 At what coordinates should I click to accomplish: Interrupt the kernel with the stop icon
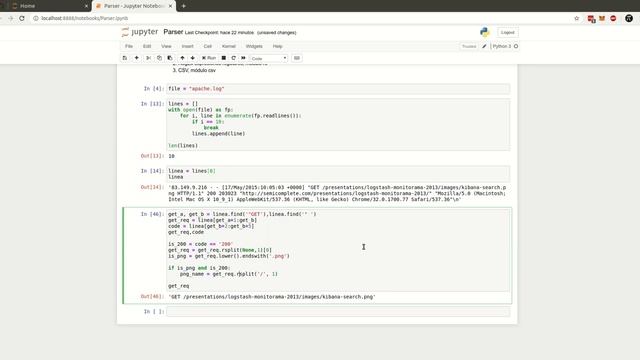pos(224,58)
